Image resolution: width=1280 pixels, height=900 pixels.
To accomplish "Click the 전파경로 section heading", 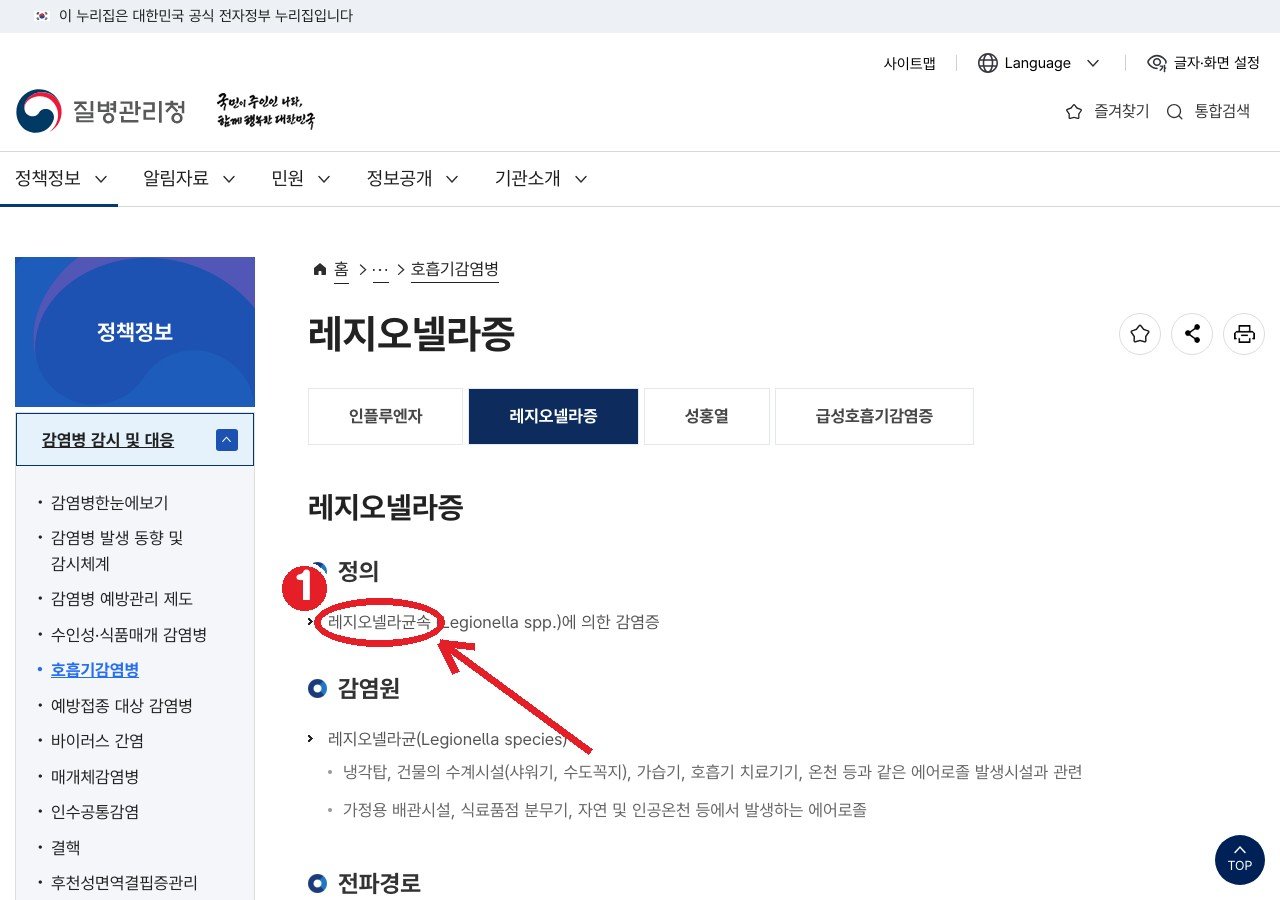I will click(x=379, y=884).
